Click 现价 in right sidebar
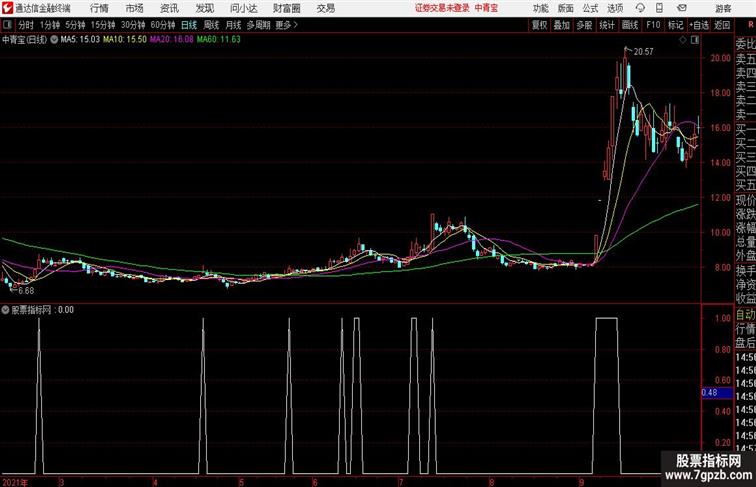 point(745,200)
